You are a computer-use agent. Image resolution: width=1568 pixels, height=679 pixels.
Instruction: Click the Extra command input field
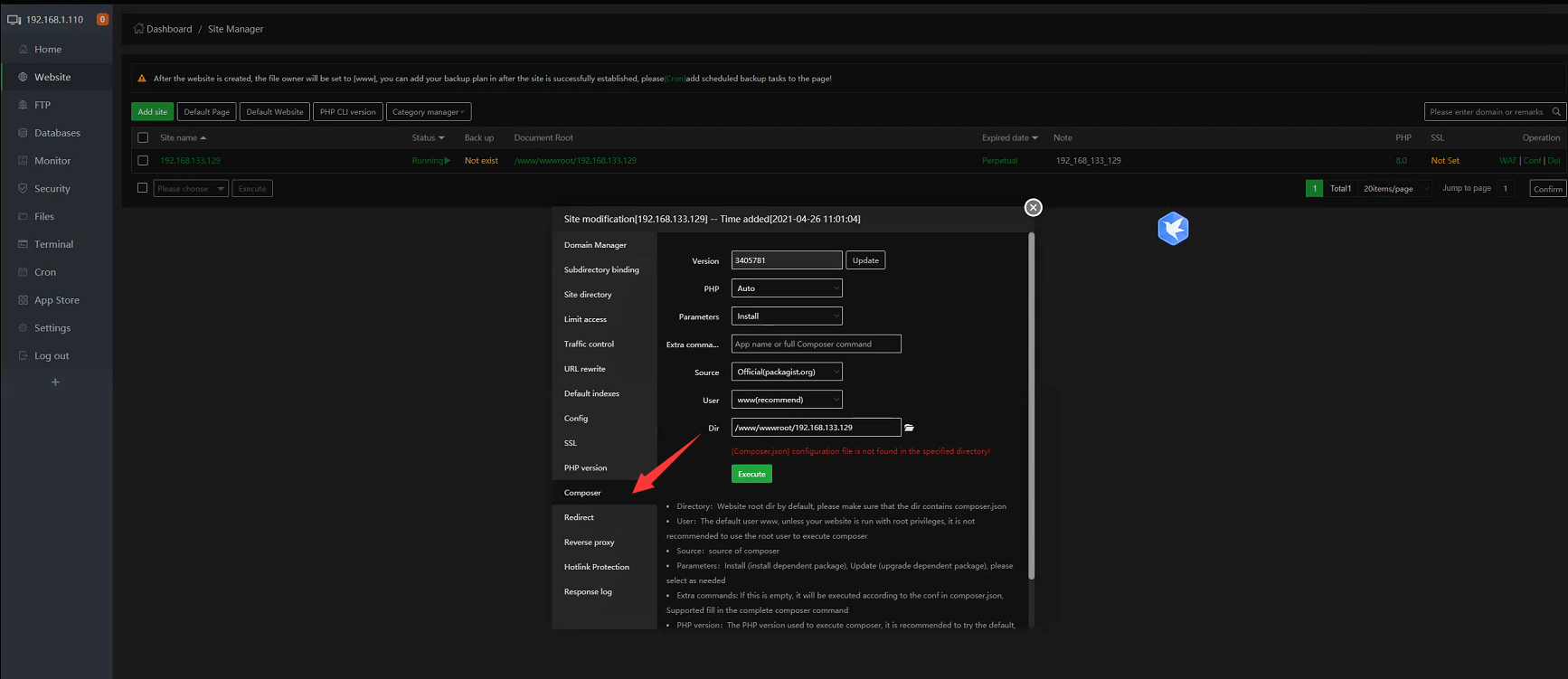coord(815,344)
